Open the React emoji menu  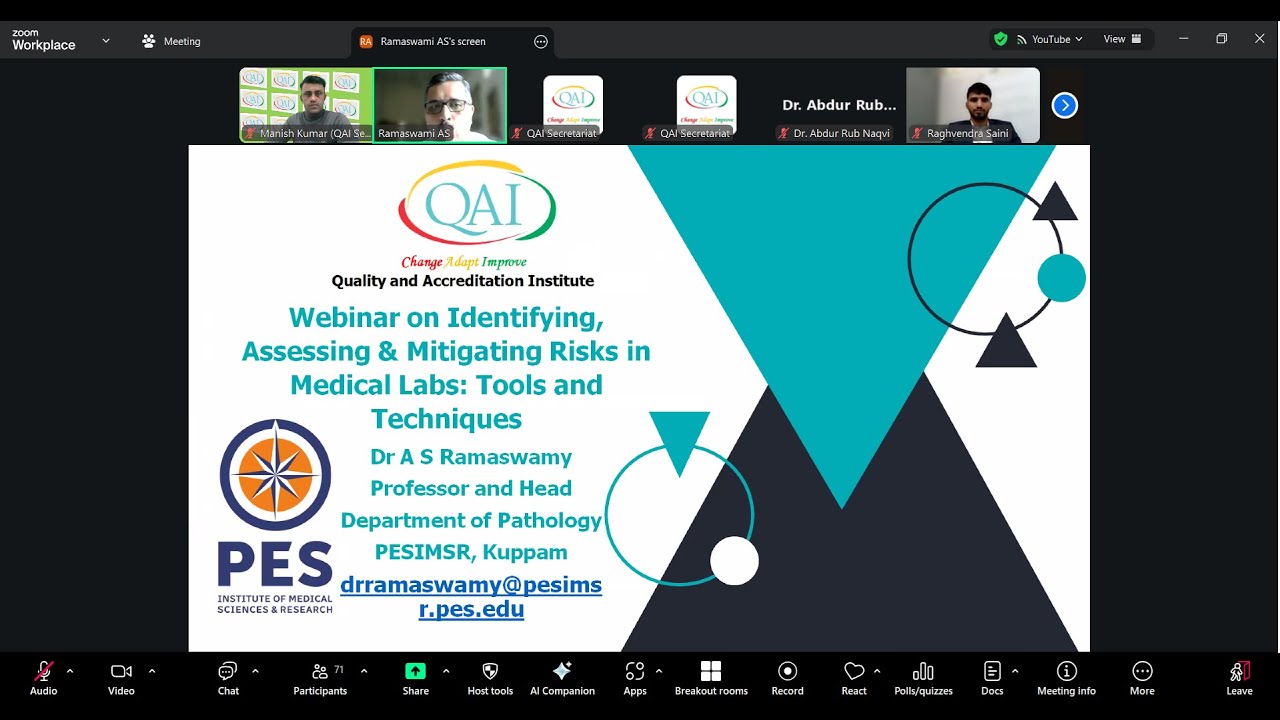point(854,678)
